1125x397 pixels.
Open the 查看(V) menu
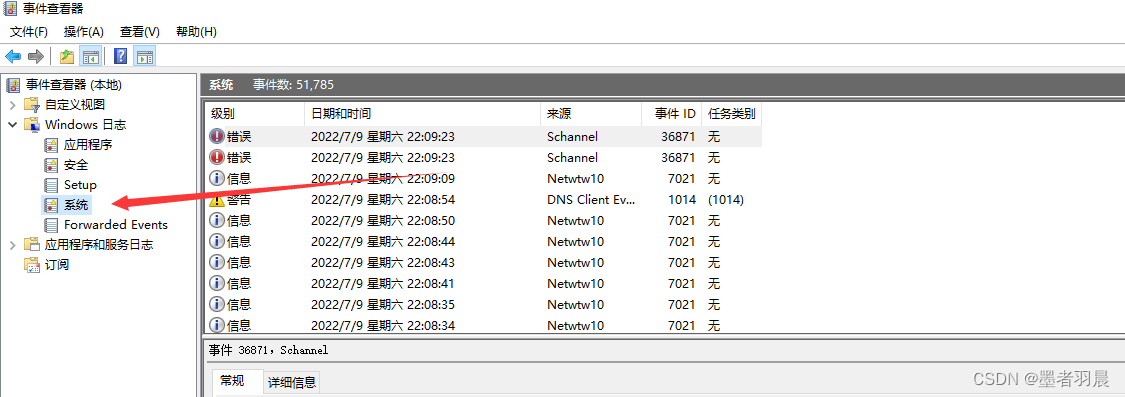140,32
